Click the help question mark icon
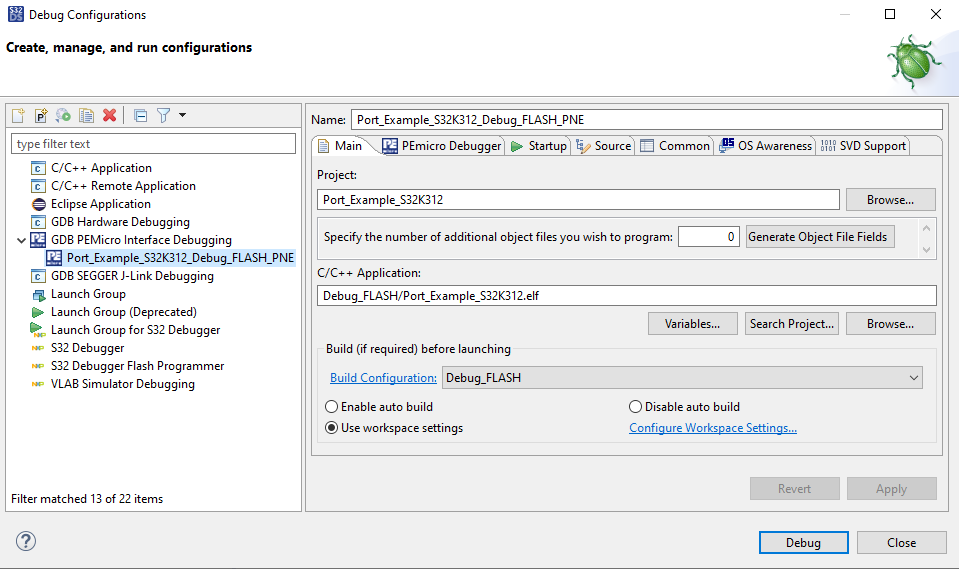Screen dimensions: 959x569 26,541
